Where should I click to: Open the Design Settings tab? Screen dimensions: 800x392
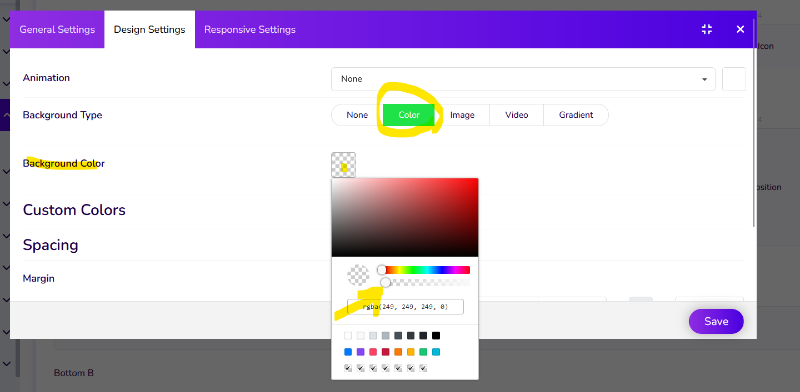click(x=149, y=30)
